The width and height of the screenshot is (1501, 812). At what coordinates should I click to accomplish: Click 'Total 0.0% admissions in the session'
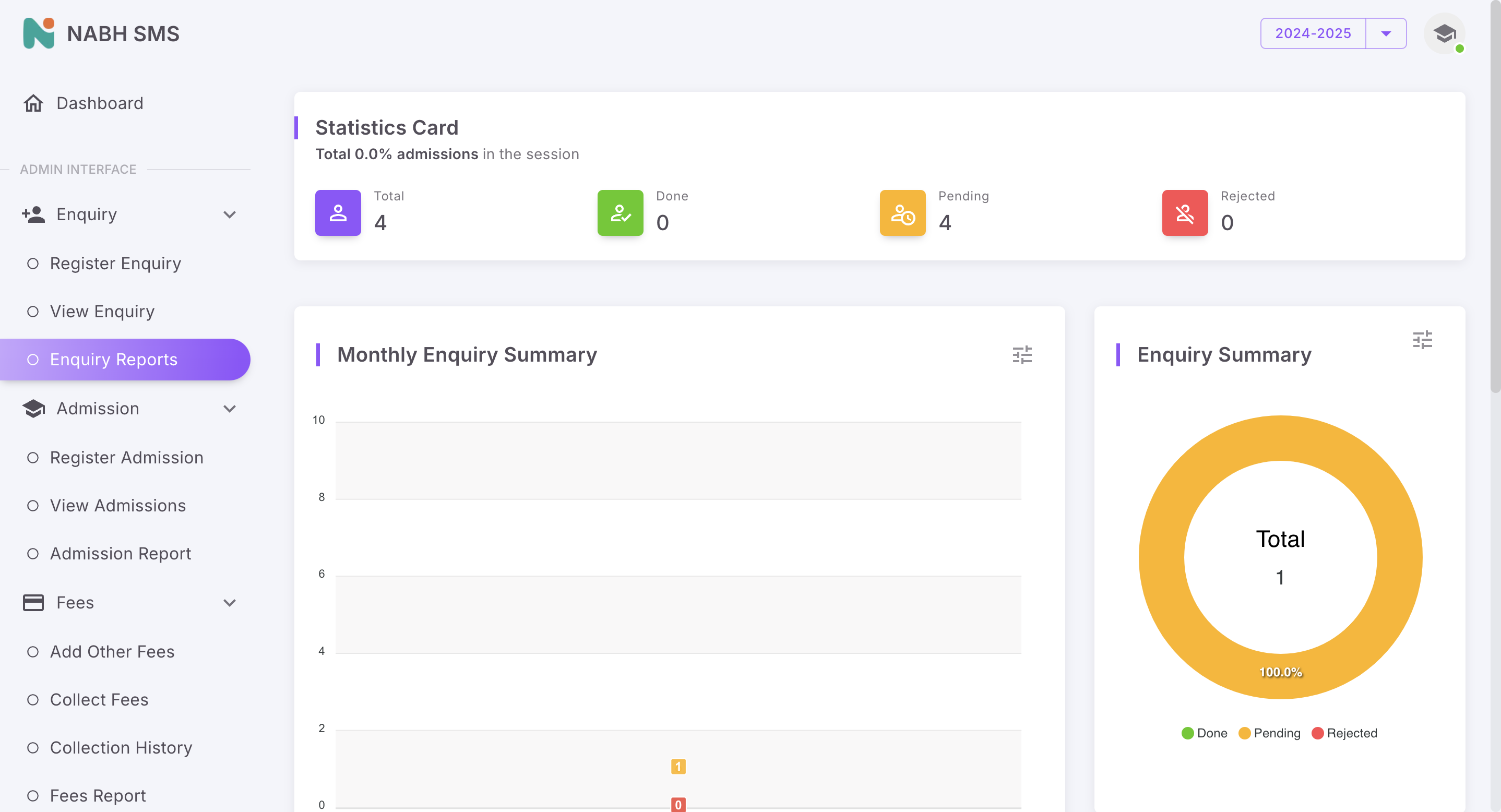(x=447, y=154)
